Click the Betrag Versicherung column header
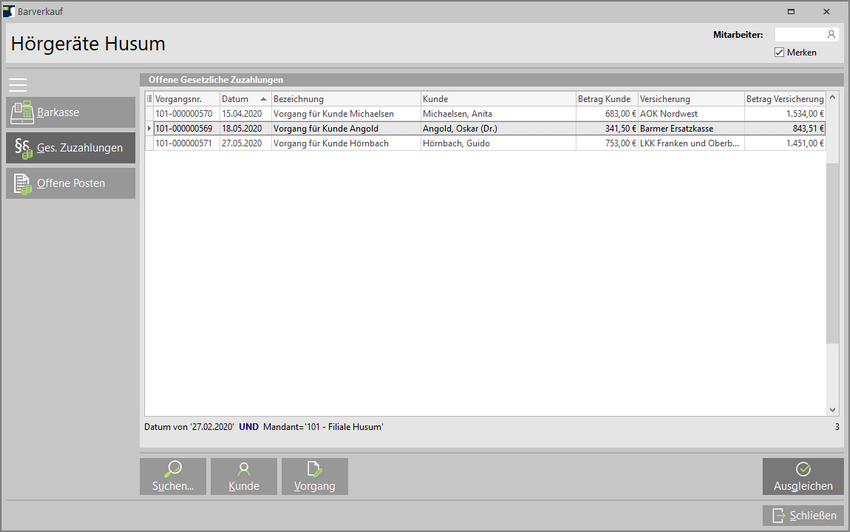The width and height of the screenshot is (850, 532). coord(784,99)
